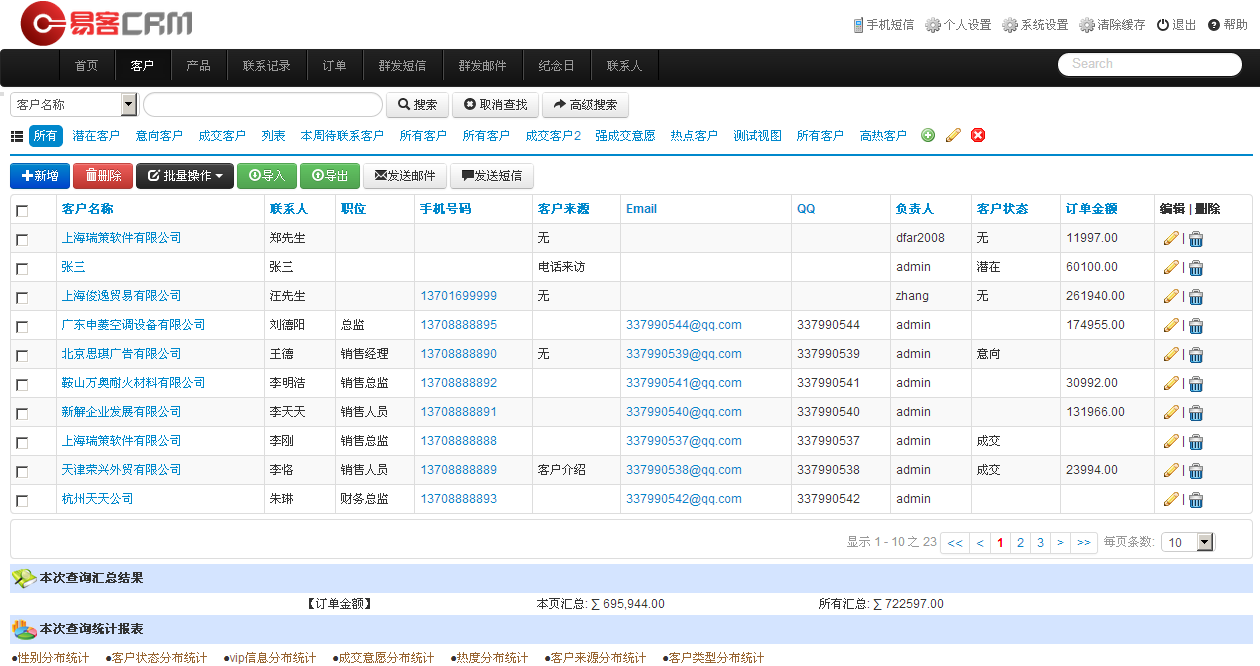Screen dimensions: 1260x666
Task: Click the 发送短信 button
Action: tap(492, 176)
